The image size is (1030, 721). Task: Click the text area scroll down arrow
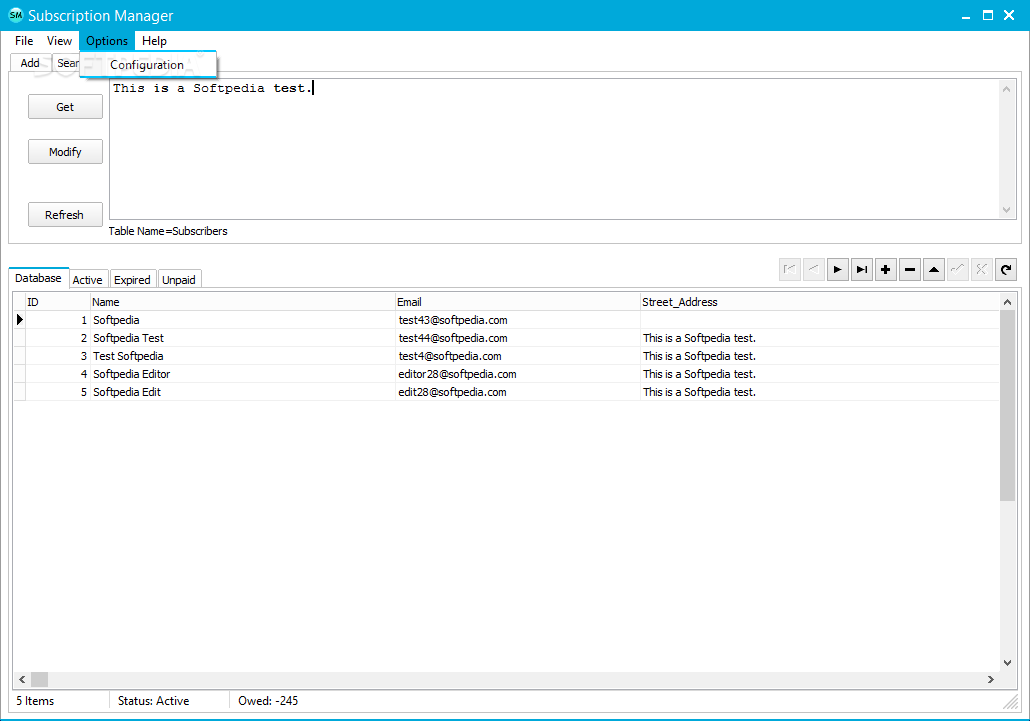click(x=1006, y=210)
